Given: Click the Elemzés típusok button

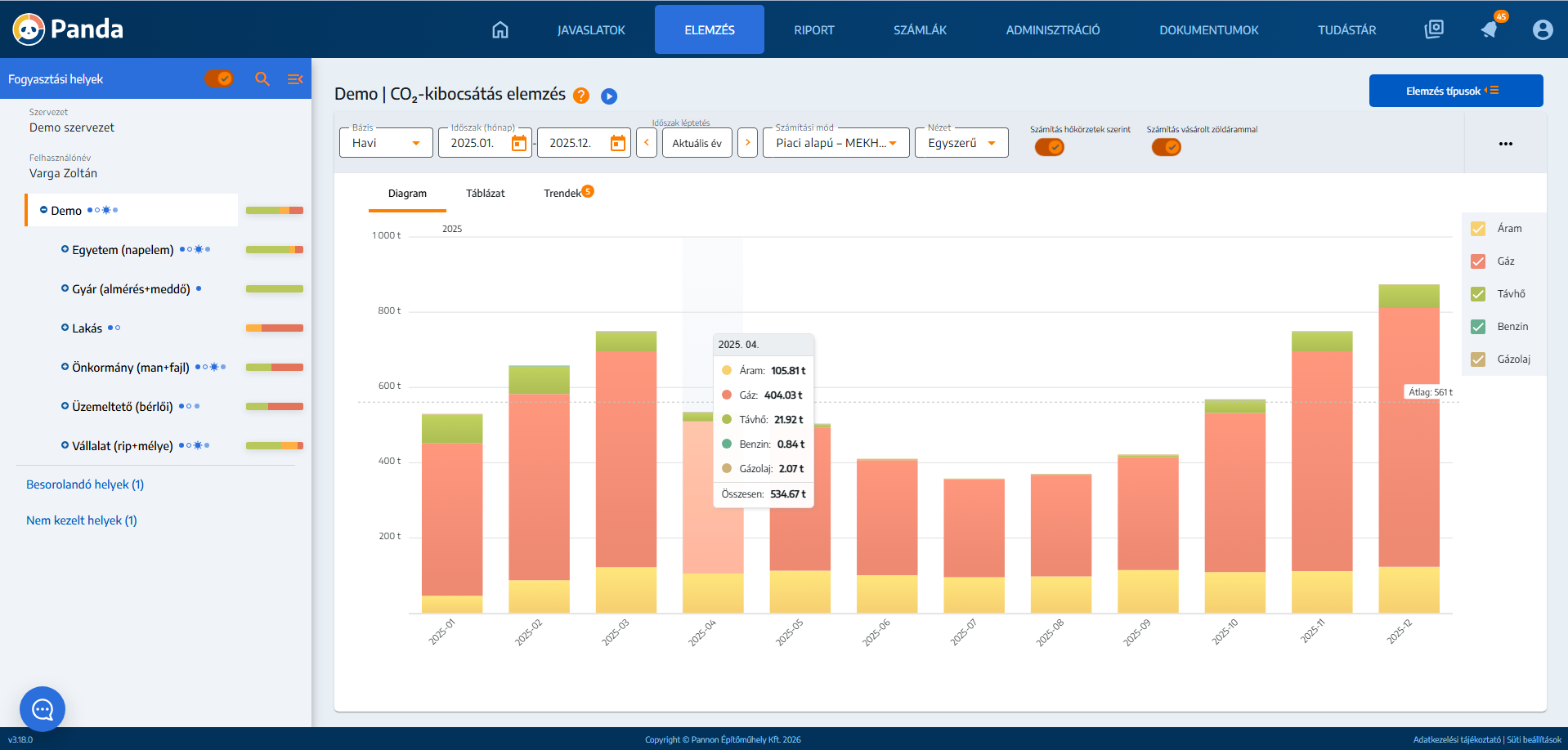Looking at the screenshot, I should [1455, 91].
